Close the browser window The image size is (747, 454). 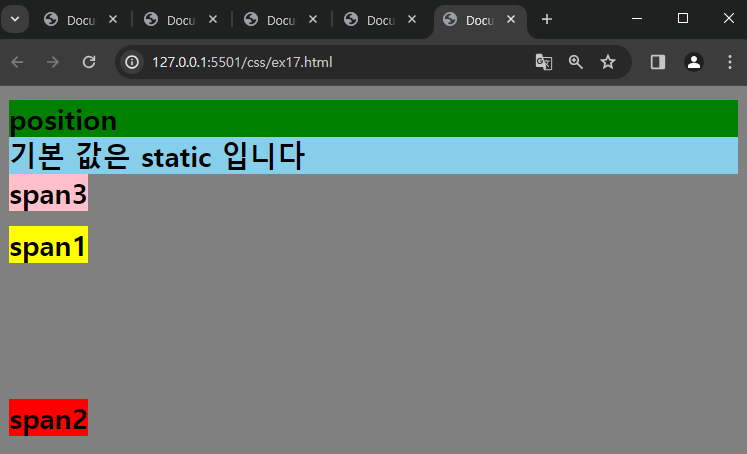[728, 19]
